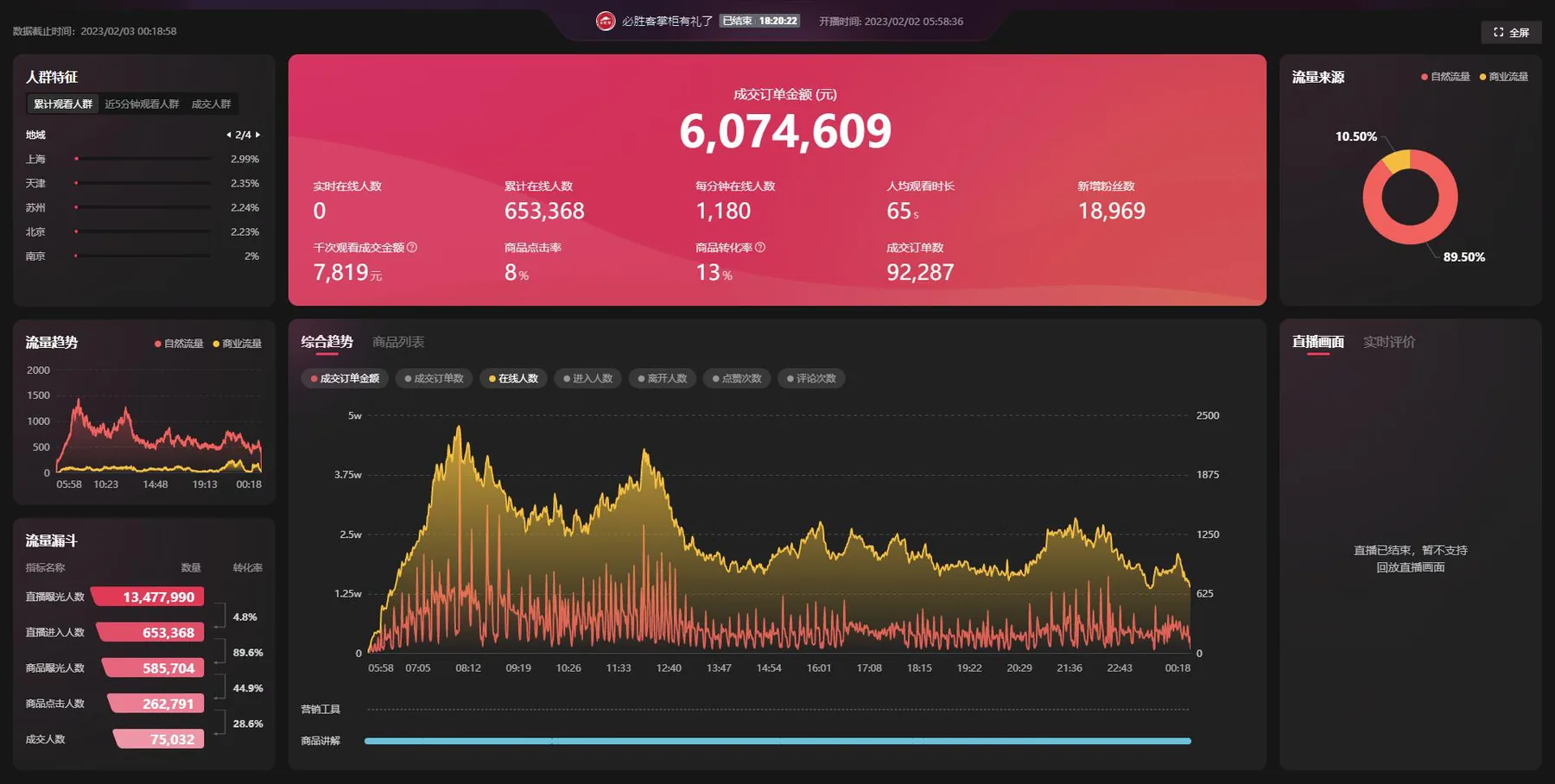Enable the 进入人数 series chip
Viewport: 1555px width, 784px height.
pyautogui.click(x=587, y=378)
